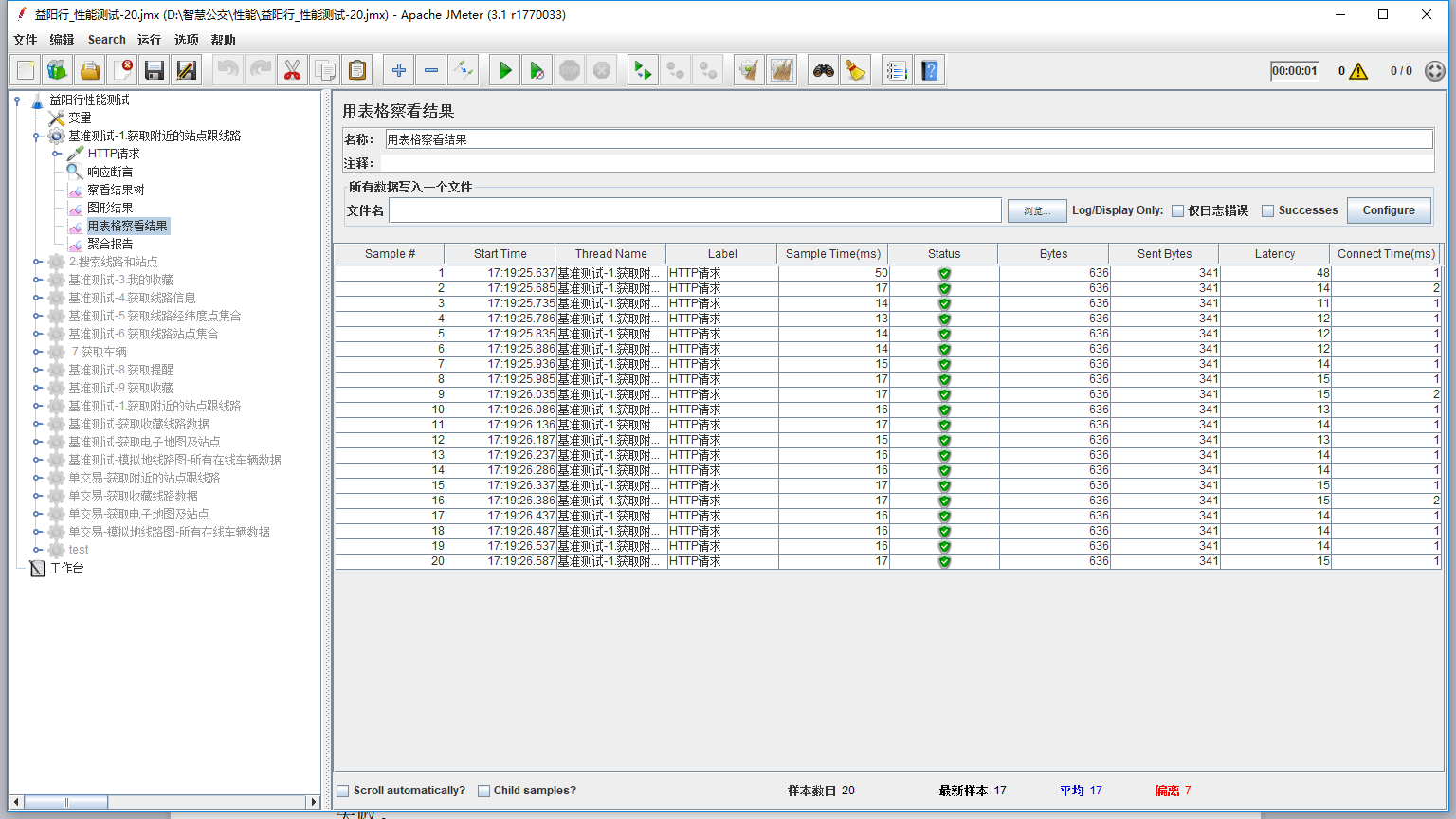1456x819 pixels.
Task: Expand the 单交易-获取收藏线路数据 node
Action: point(37,496)
